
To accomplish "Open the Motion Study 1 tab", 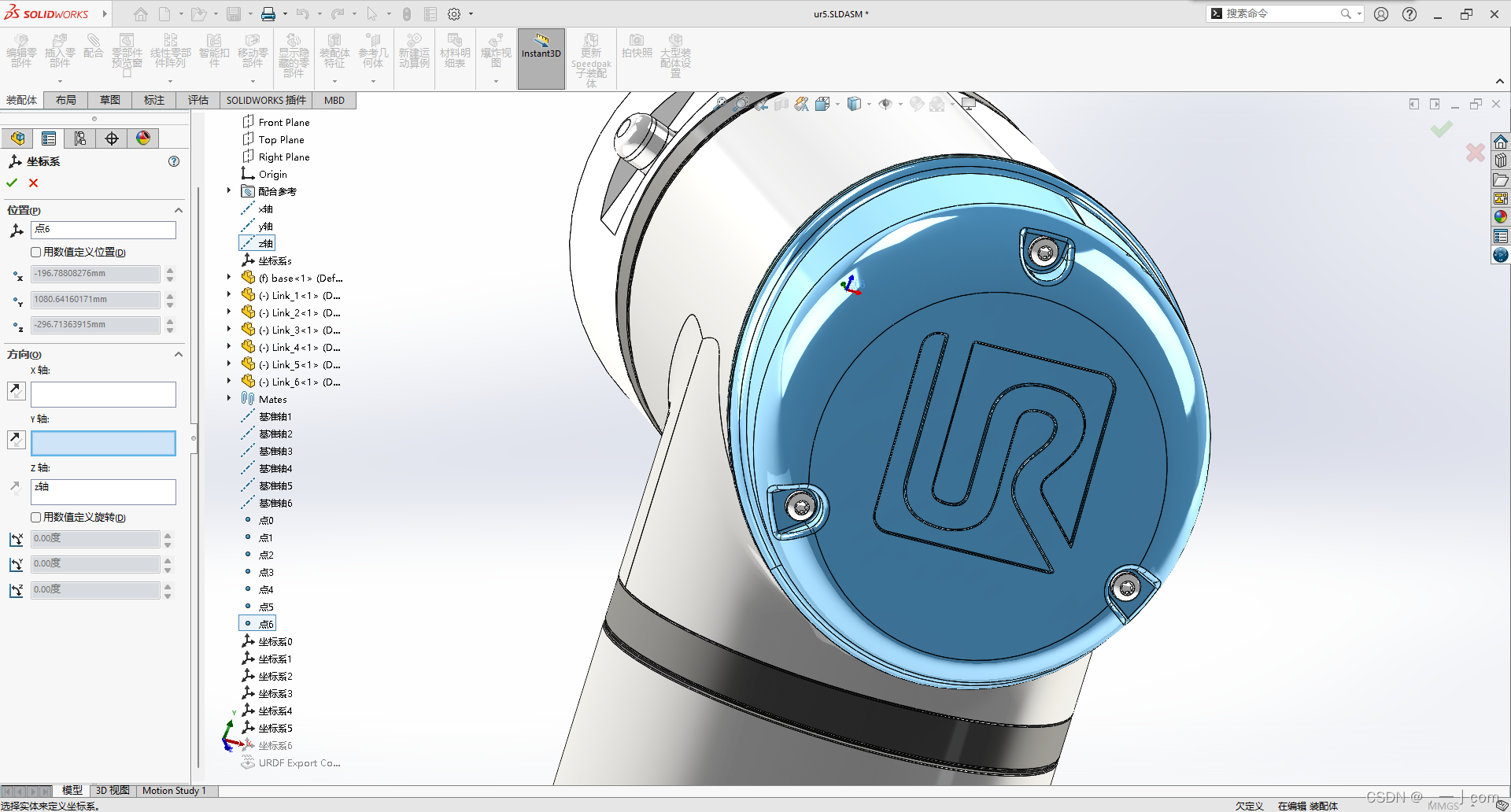I will pyautogui.click(x=175, y=791).
